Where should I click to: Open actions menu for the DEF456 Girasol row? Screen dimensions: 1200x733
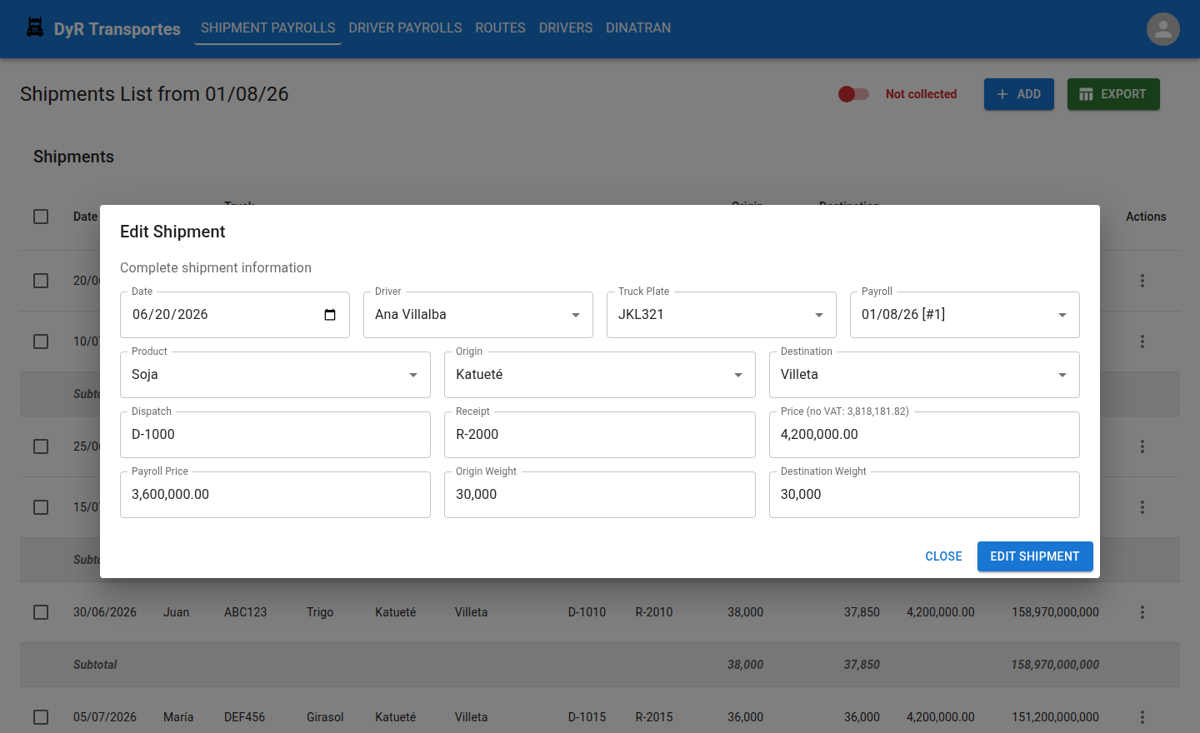[1142, 717]
